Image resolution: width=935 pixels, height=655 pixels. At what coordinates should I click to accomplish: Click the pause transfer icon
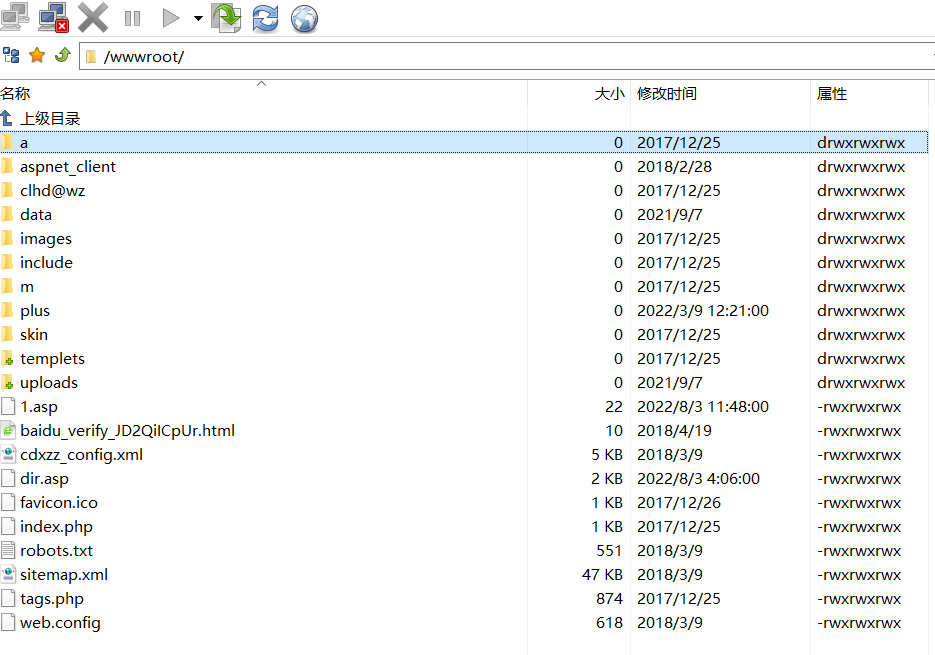pos(132,18)
